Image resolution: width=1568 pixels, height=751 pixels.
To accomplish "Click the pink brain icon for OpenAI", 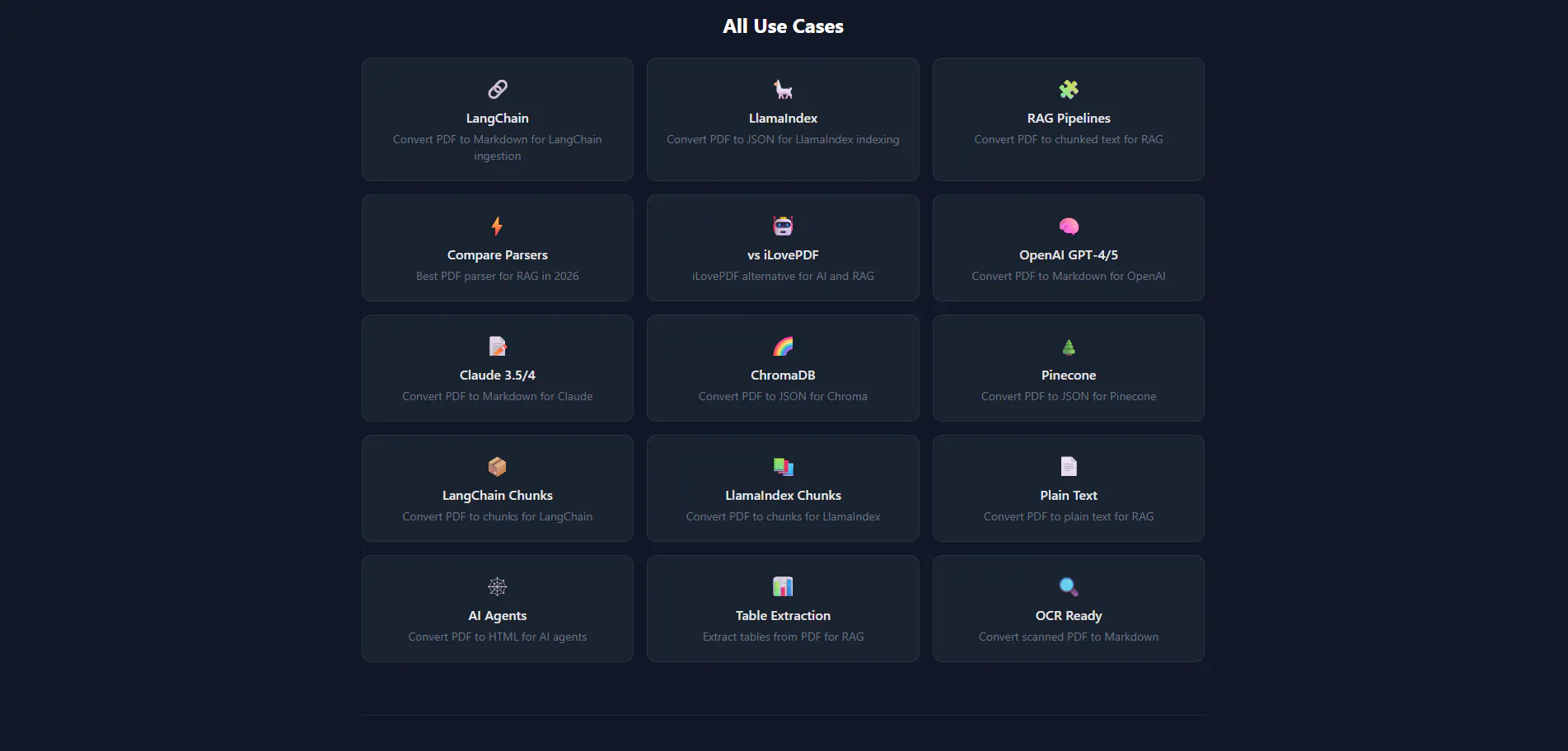I will [x=1069, y=226].
